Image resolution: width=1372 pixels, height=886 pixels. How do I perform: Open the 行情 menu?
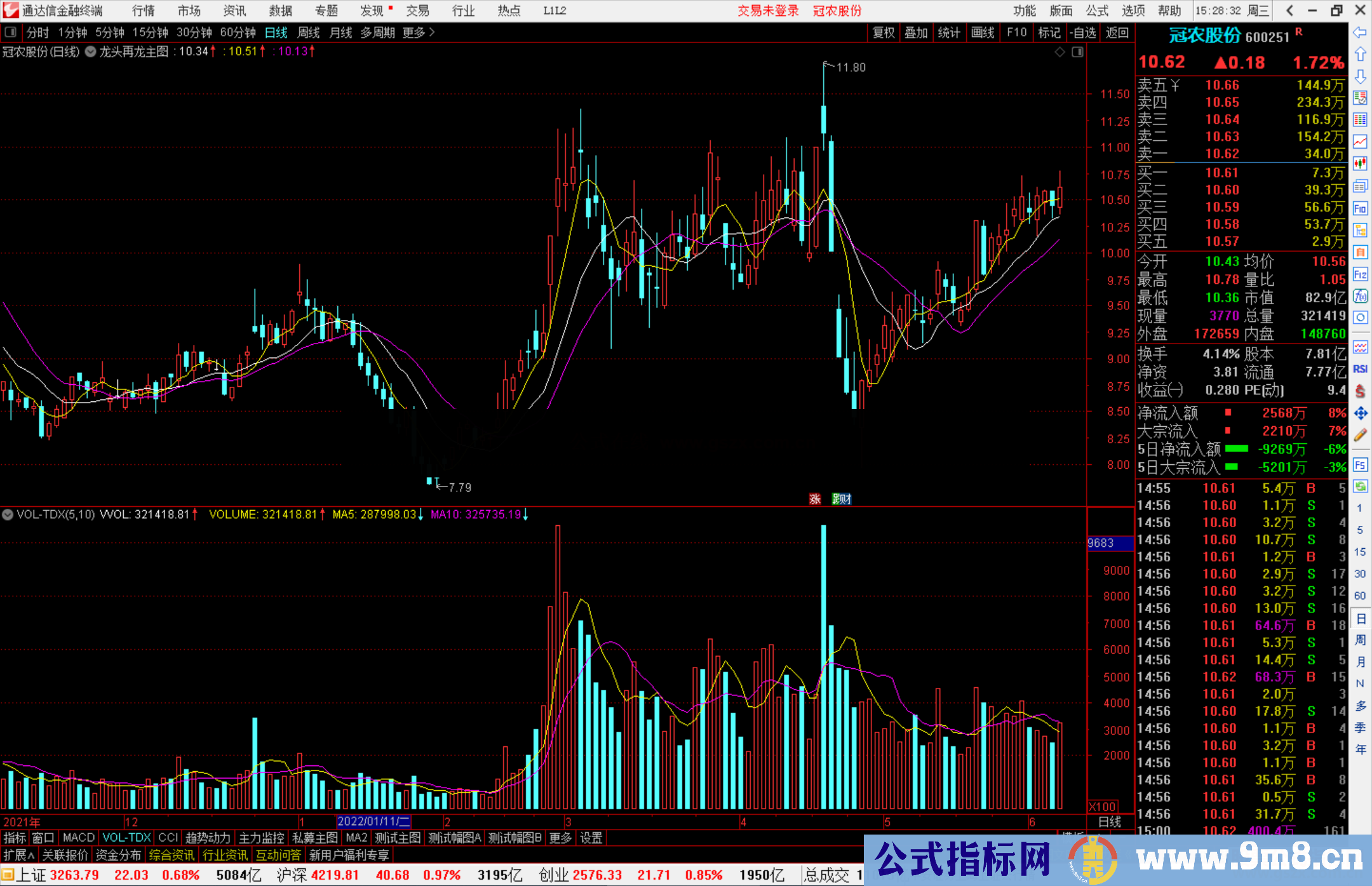pyautogui.click(x=144, y=11)
